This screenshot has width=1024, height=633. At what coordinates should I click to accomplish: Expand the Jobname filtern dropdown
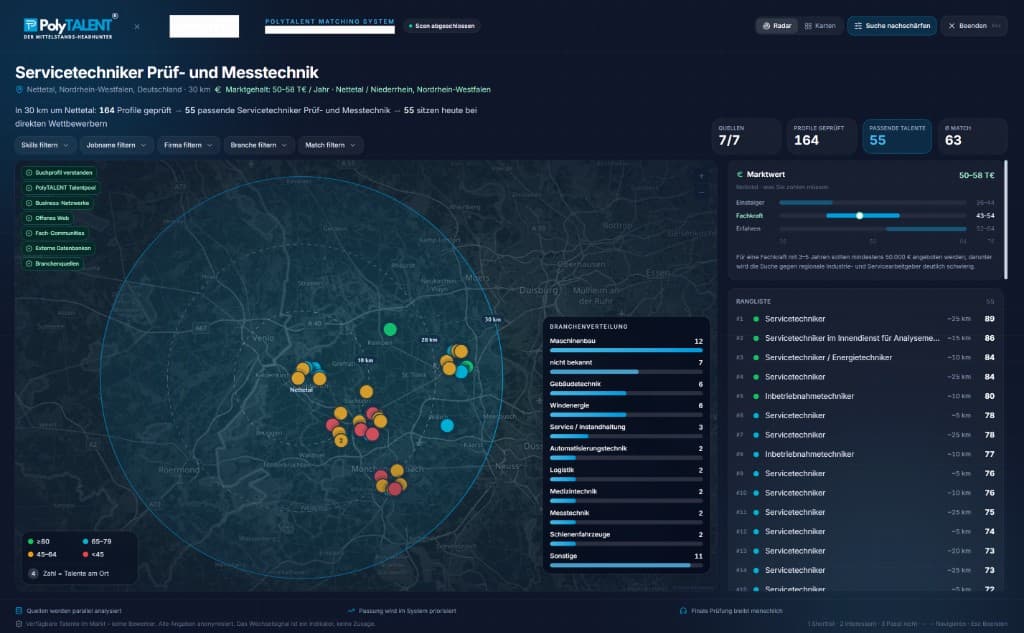click(116, 145)
